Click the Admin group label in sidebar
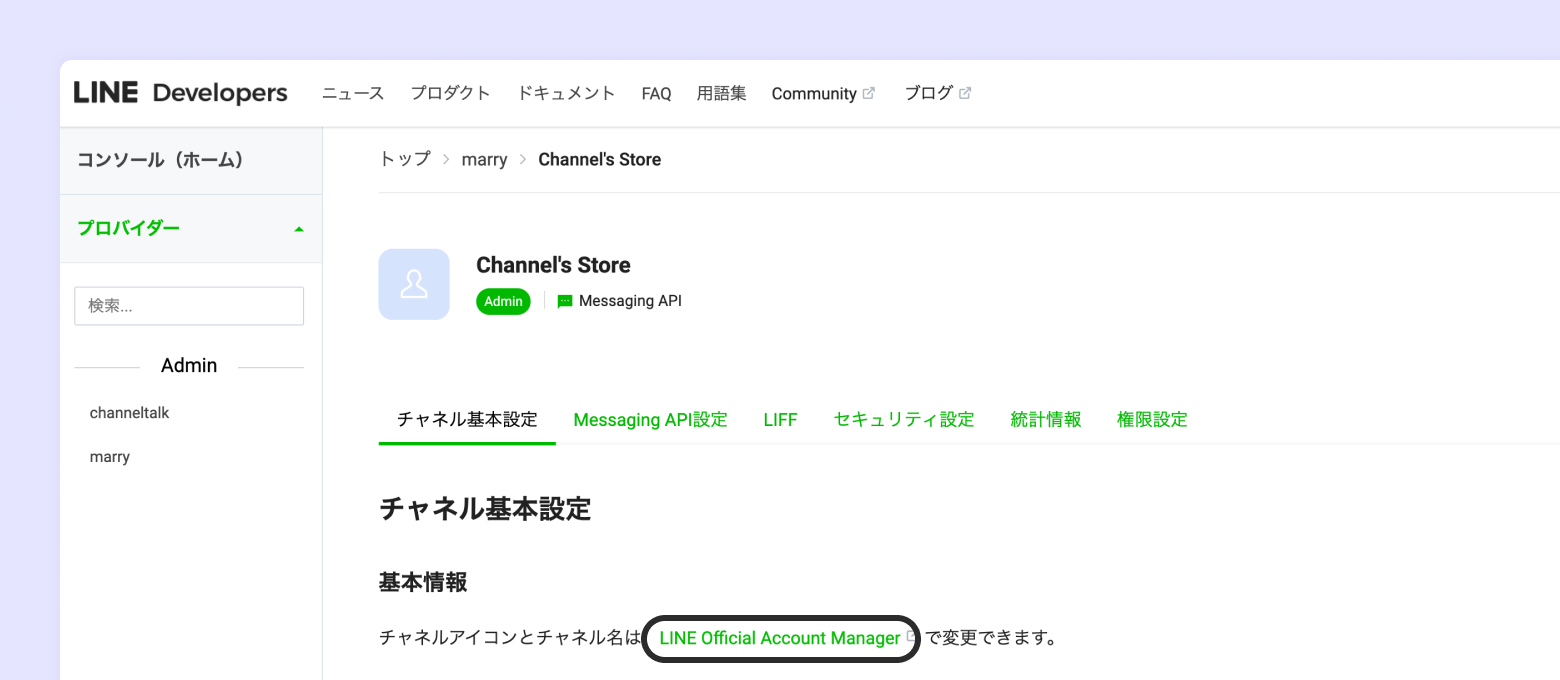1560x680 pixels. pyautogui.click(x=189, y=366)
